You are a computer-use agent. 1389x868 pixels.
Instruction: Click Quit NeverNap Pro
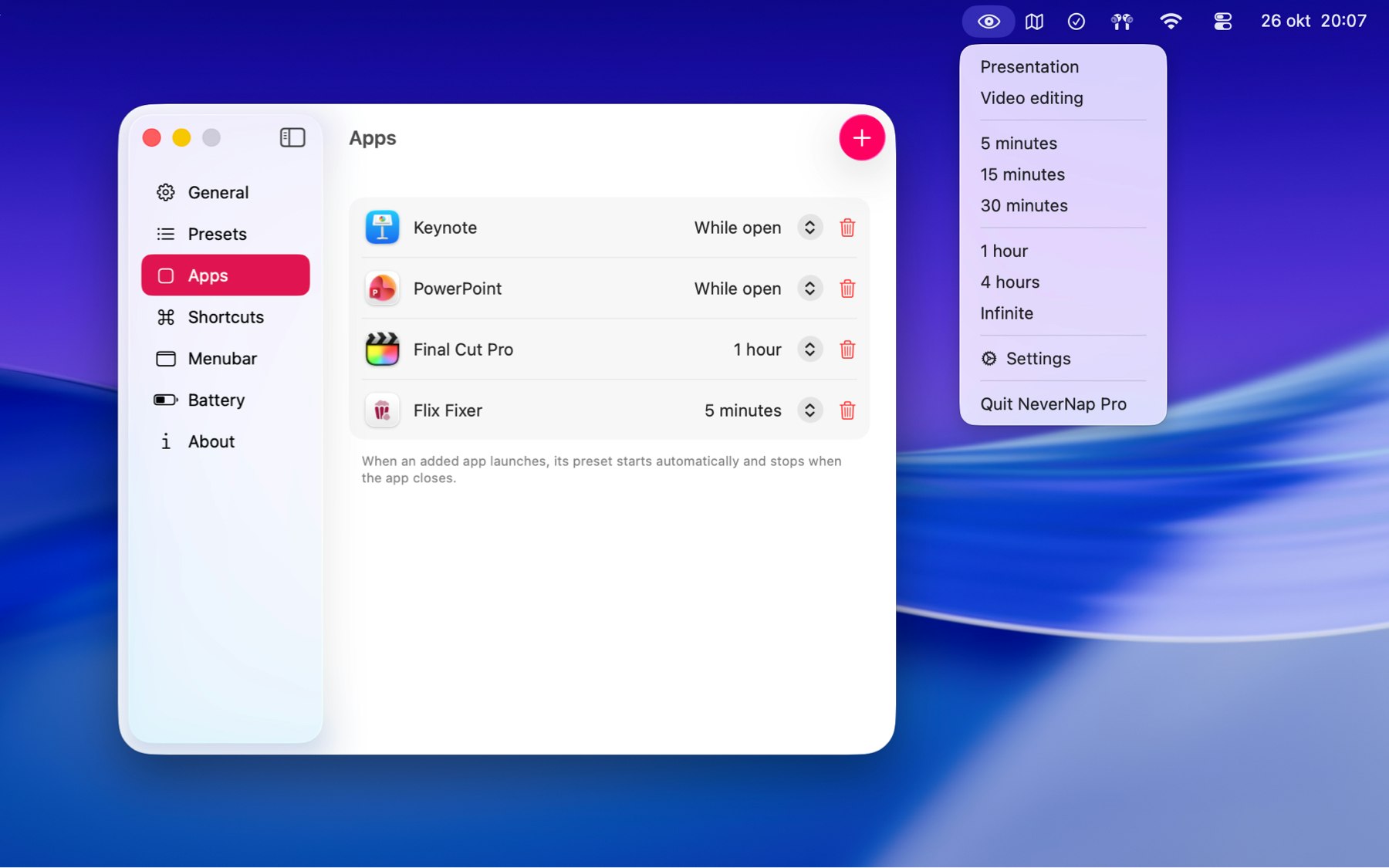[x=1053, y=404]
